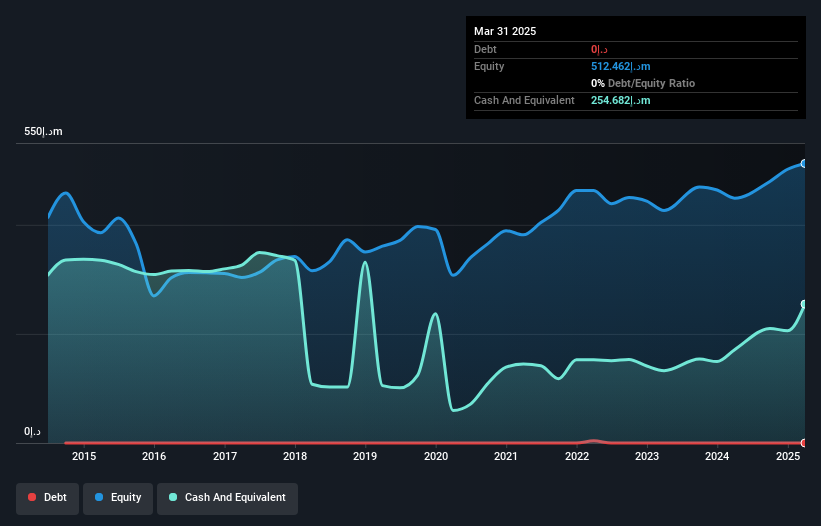Select the 2018 x-axis label
The image size is (821, 526).
click(295, 456)
